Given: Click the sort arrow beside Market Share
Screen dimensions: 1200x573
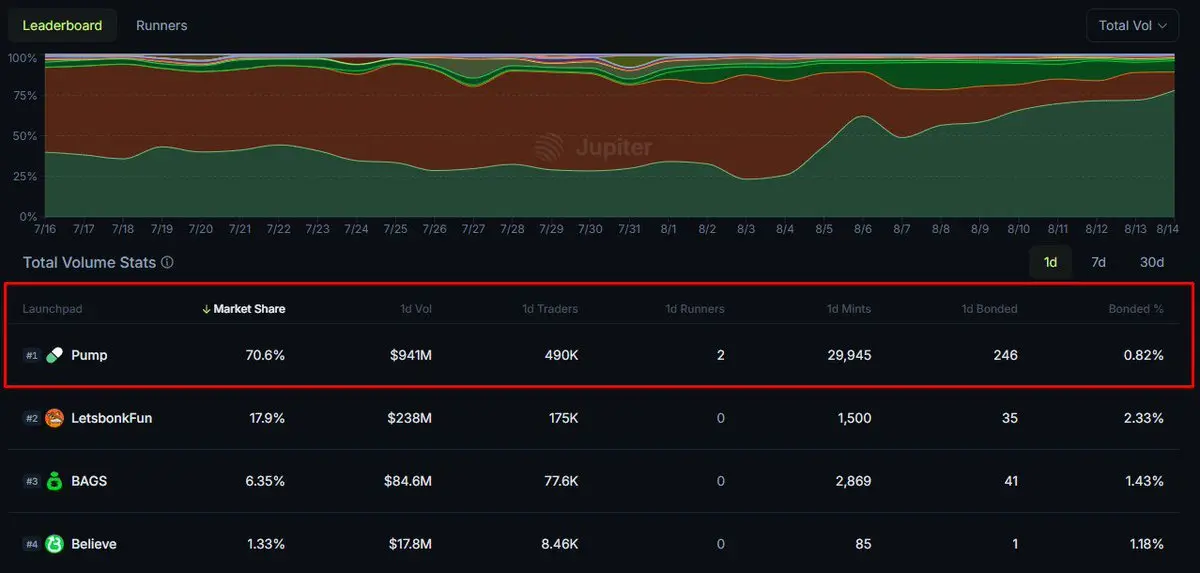Looking at the screenshot, I should coord(206,309).
